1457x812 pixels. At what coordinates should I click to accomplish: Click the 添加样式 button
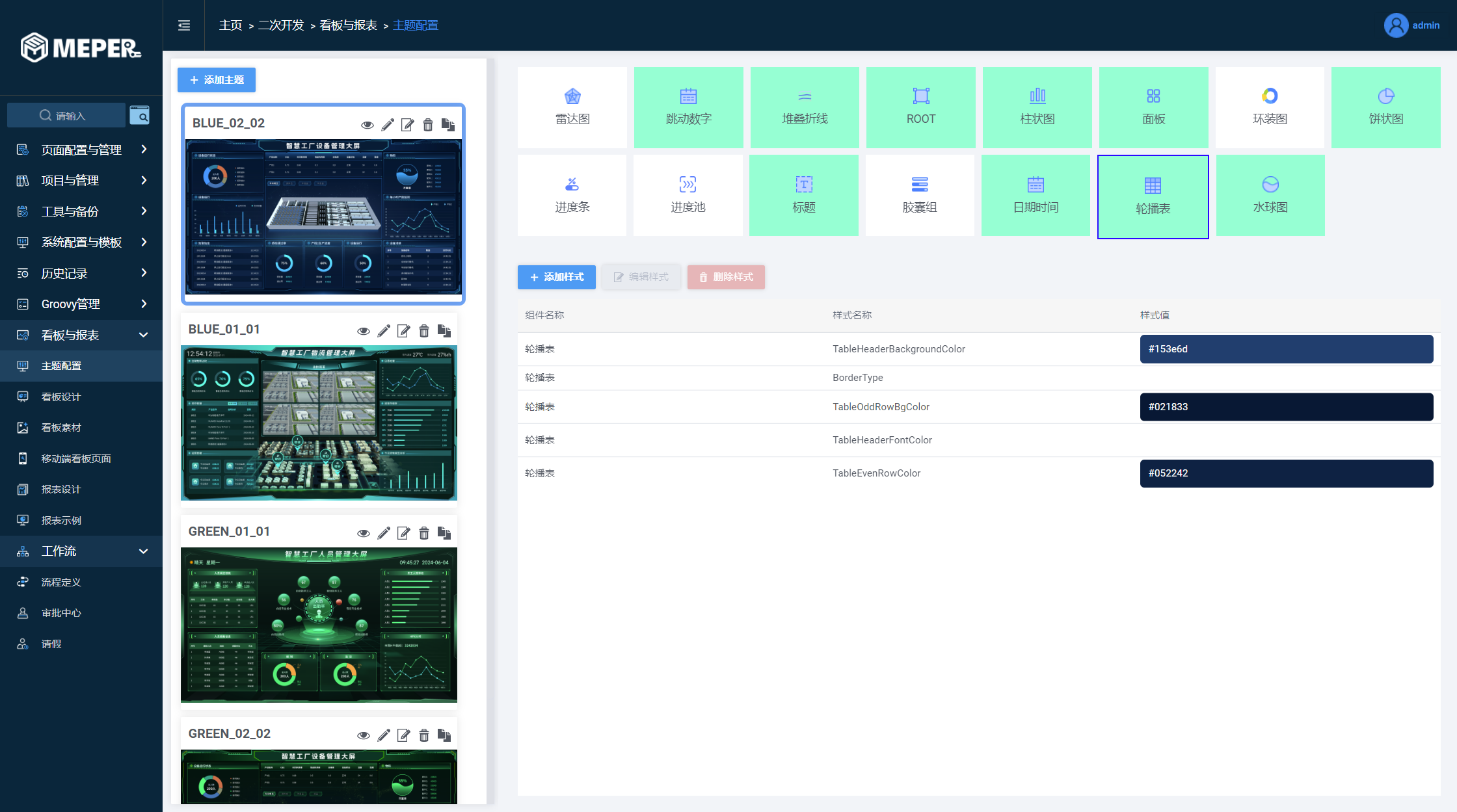pyautogui.click(x=557, y=277)
